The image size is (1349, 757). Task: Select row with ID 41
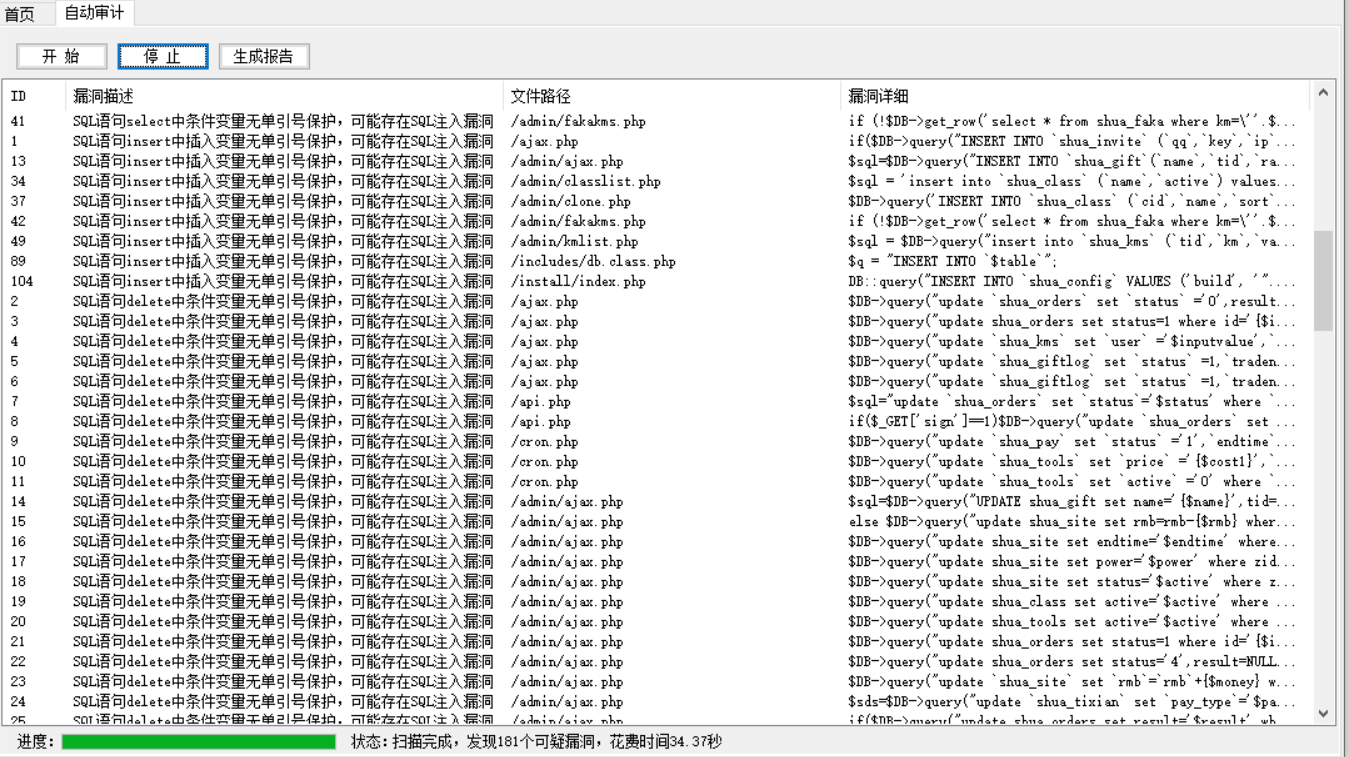[x=657, y=121]
